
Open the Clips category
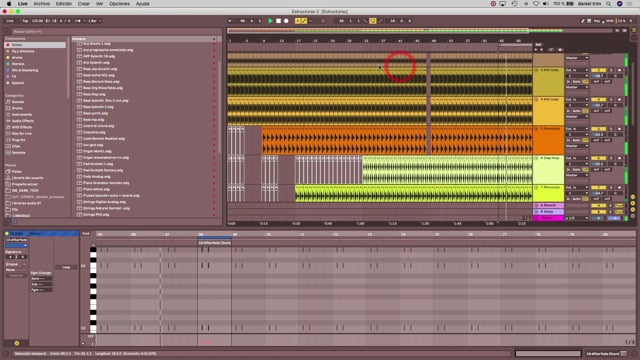point(16,146)
